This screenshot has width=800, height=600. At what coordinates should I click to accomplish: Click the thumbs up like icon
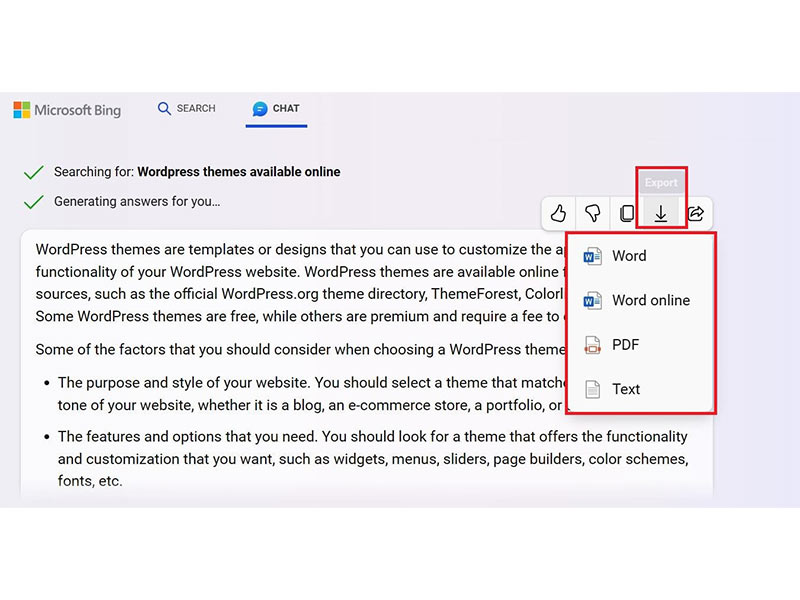click(x=558, y=213)
